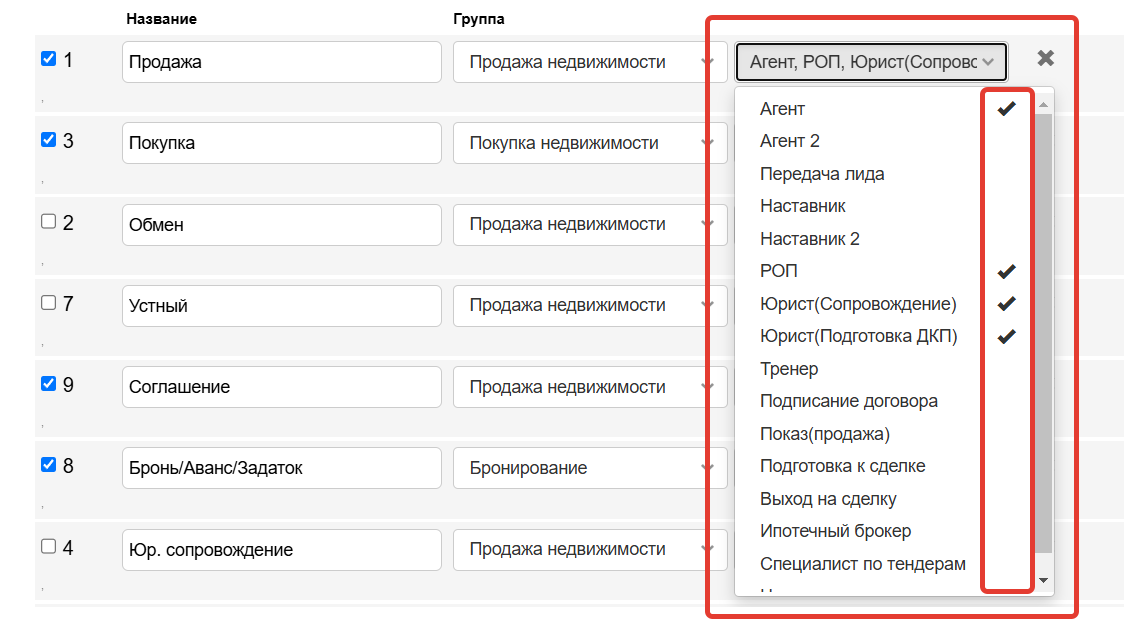Expand the Бронирование group dropdown

(588, 468)
